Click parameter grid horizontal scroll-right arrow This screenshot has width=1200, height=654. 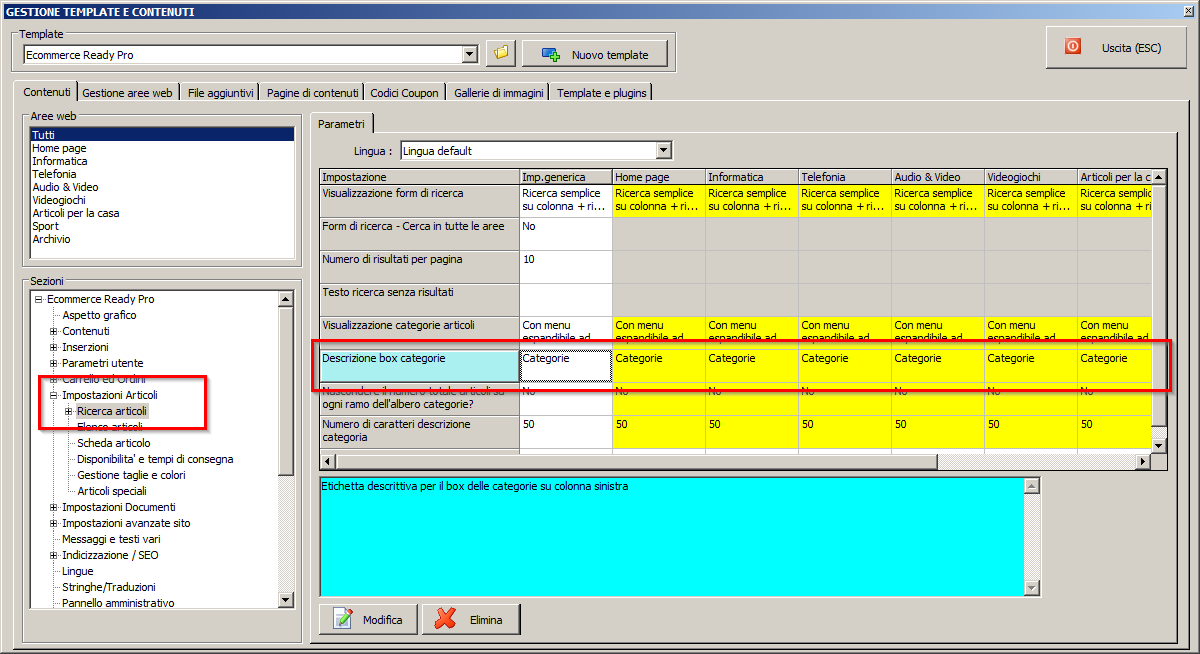click(1143, 461)
